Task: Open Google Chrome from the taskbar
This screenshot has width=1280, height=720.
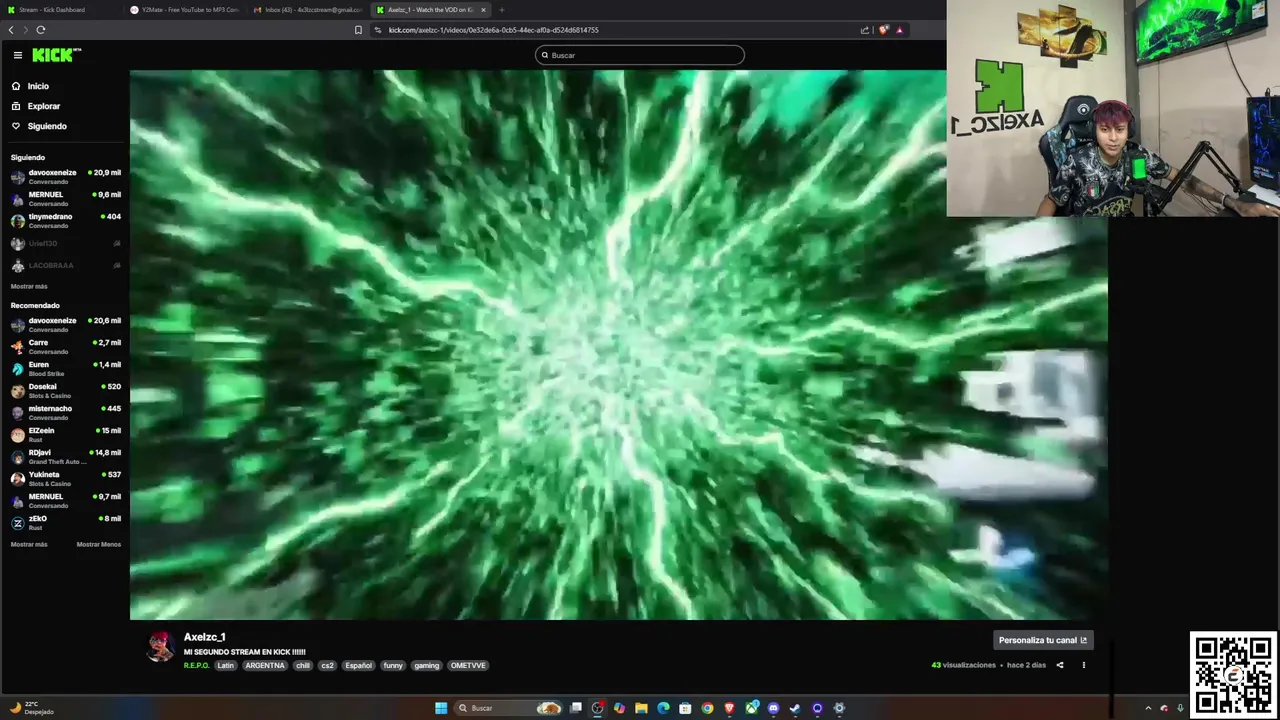Action: click(707, 708)
